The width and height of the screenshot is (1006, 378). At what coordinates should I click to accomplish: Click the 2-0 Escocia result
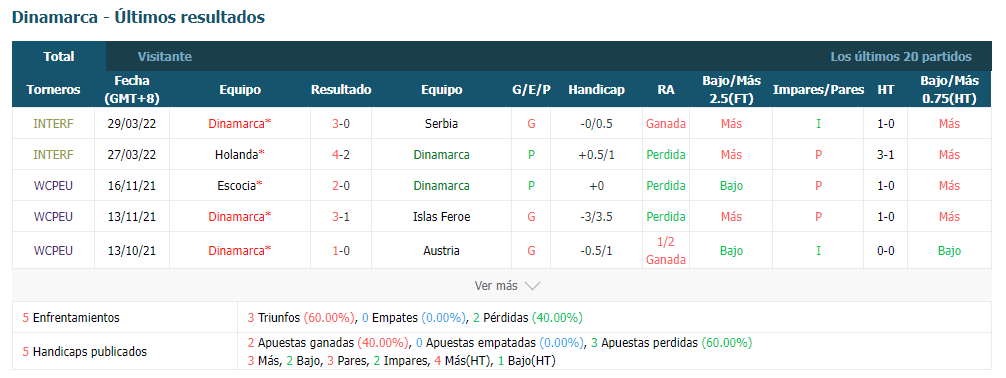[341, 185]
